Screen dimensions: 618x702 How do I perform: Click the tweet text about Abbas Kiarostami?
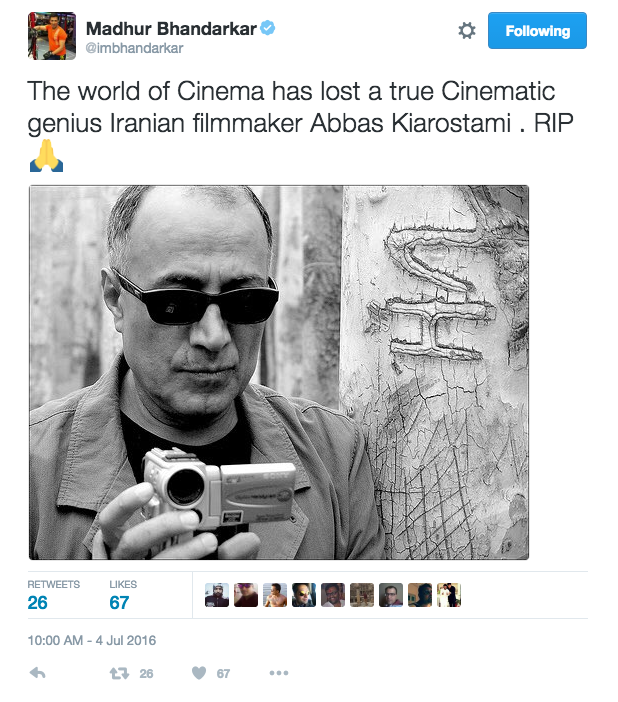click(290, 108)
